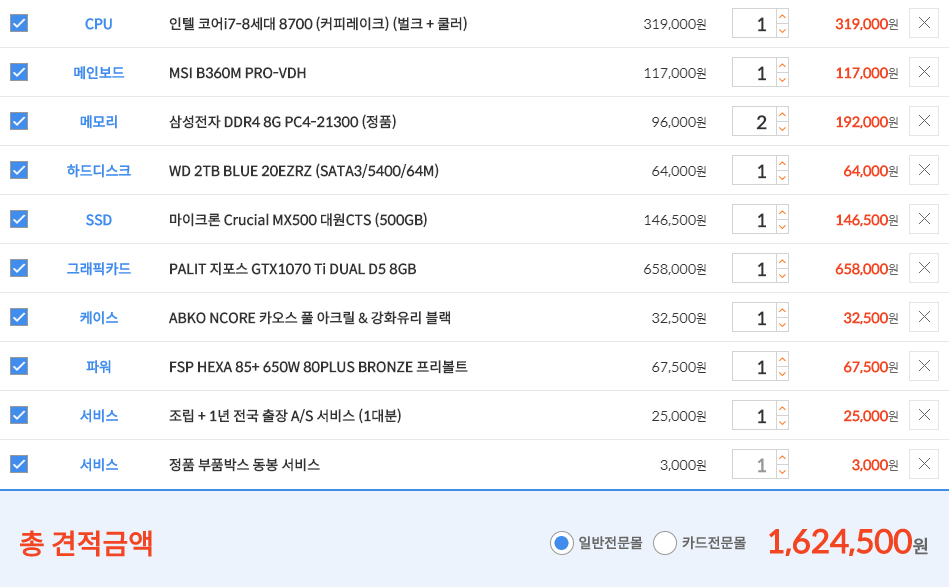Screen dimensions: 949x587
Task: Click product name MSI B360M PRO-VDH
Action: pyautogui.click(x=237, y=73)
